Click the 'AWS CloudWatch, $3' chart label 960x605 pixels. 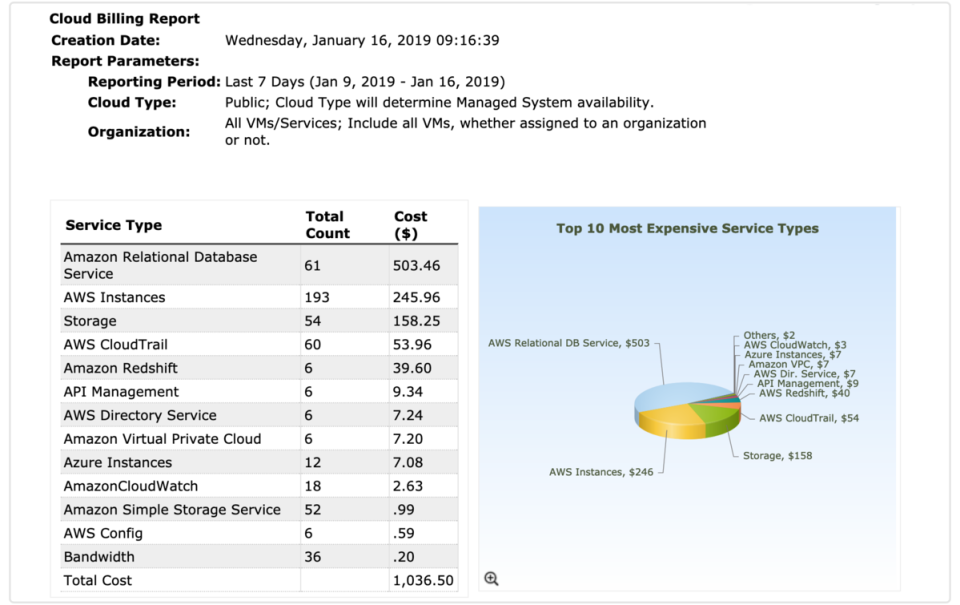(x=795, y=345)
